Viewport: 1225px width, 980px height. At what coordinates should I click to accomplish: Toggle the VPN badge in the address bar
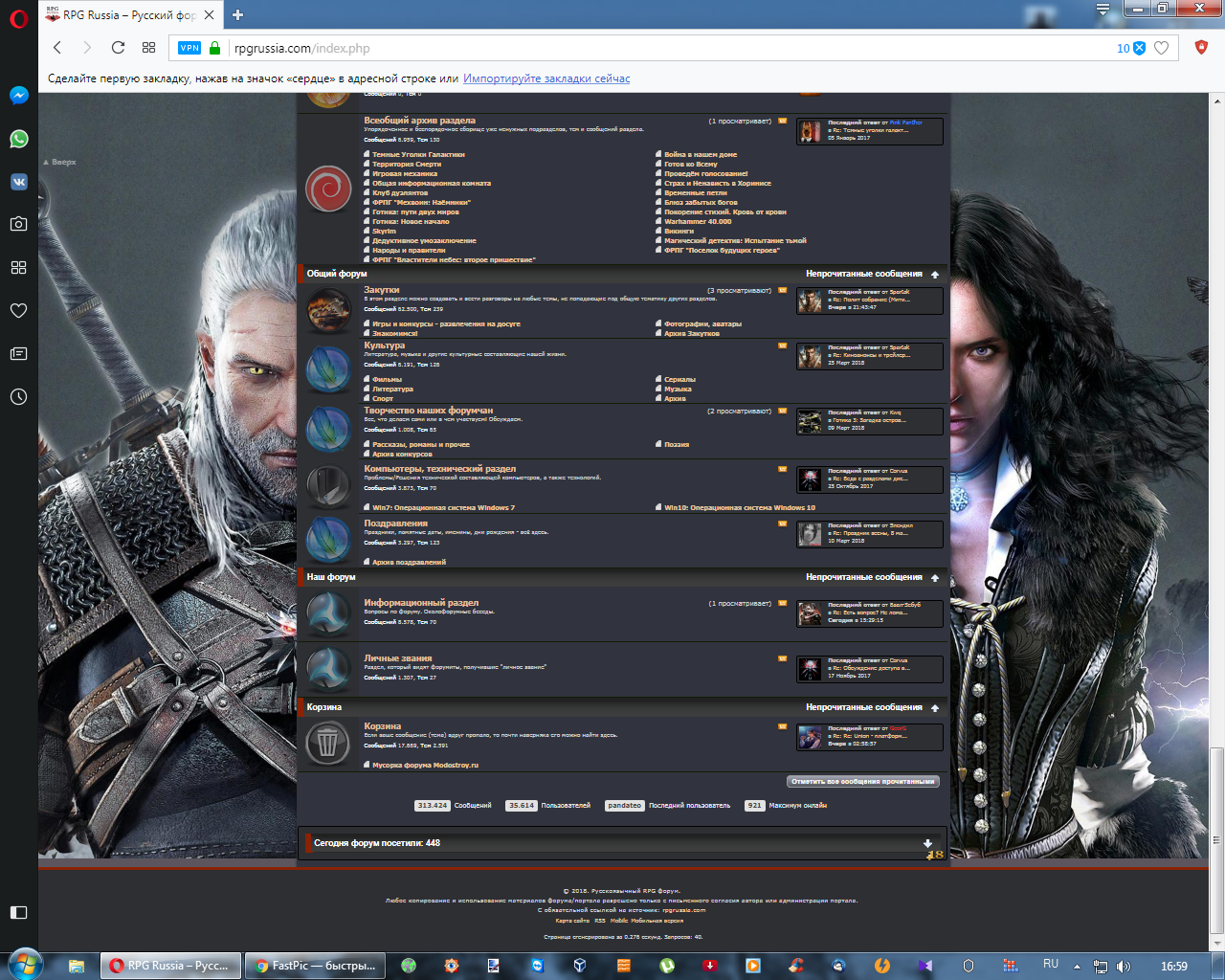[189, 48]
